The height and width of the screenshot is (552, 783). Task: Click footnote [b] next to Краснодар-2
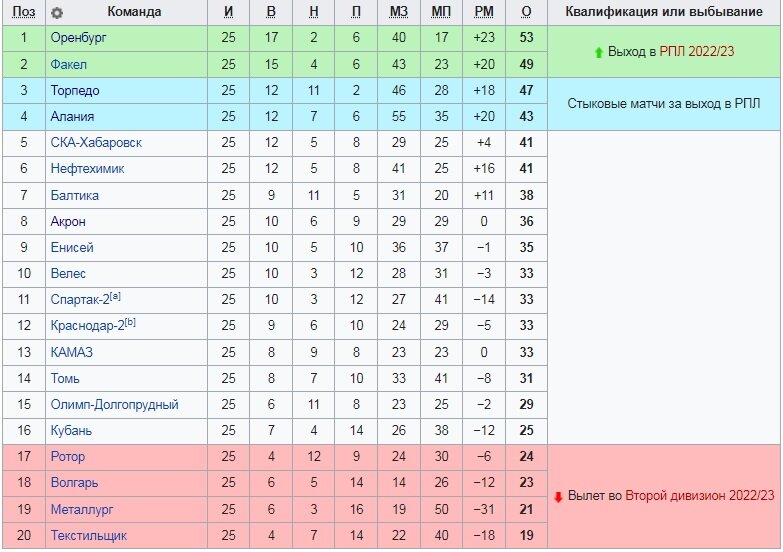[130, 322]
